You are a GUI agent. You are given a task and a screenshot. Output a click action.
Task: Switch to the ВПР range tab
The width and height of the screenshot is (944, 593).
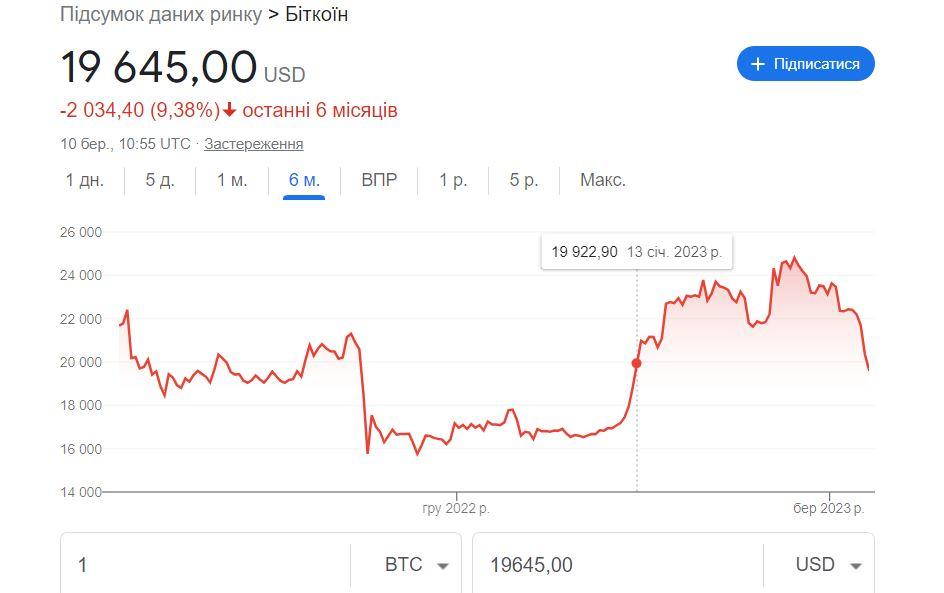(x=379, y=180)
